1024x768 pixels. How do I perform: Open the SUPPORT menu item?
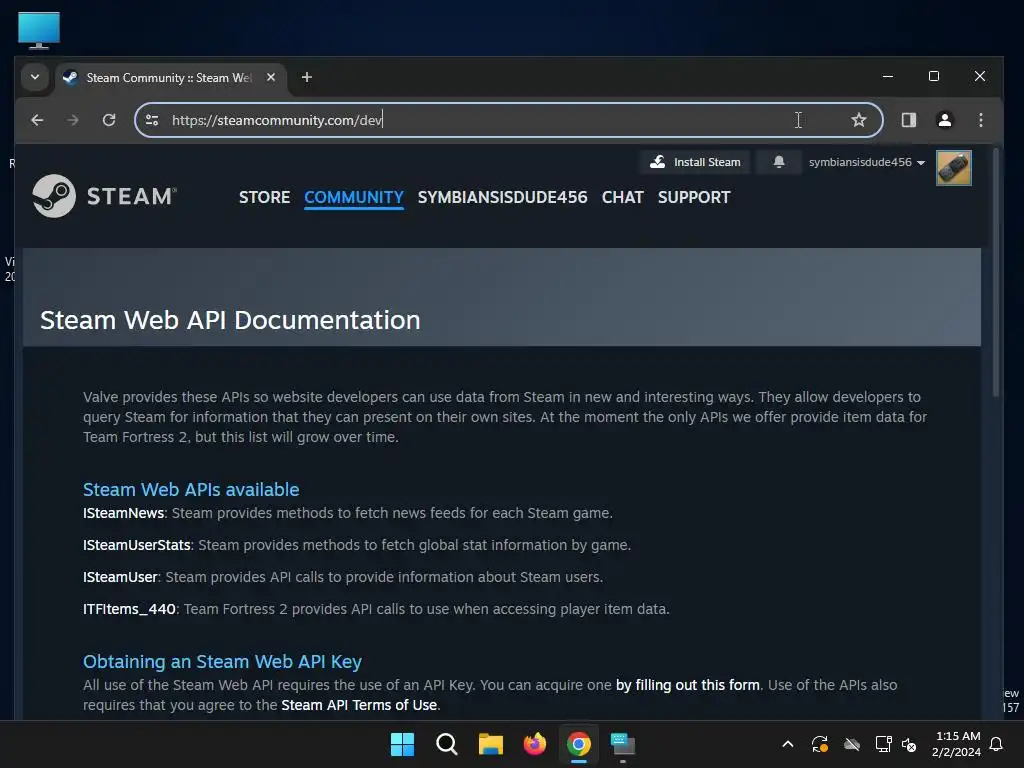pyautogui.click(x=694, y=197)
